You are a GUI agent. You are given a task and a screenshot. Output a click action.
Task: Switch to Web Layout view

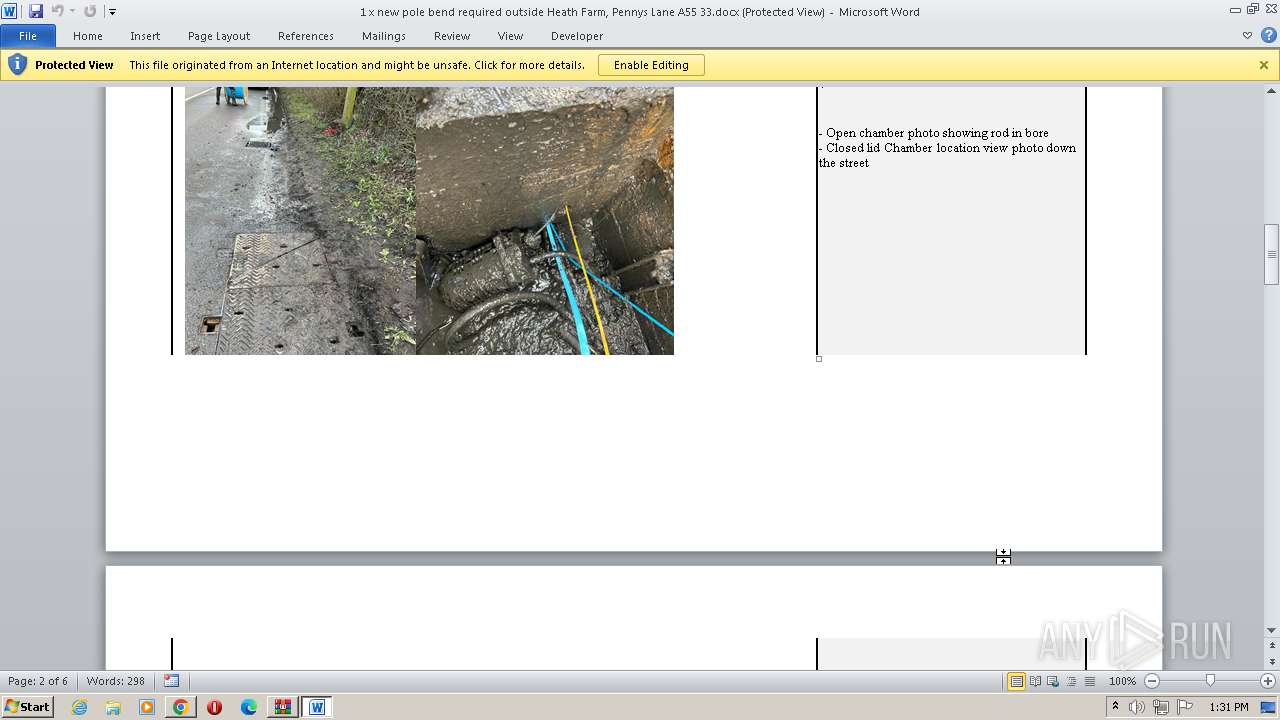(x=1053, y=681)
